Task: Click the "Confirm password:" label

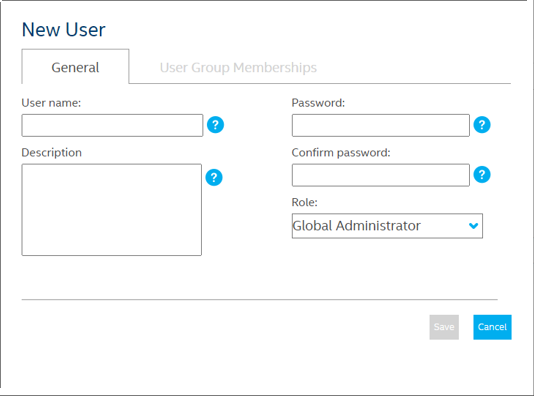Action: (x=341, y=153)
